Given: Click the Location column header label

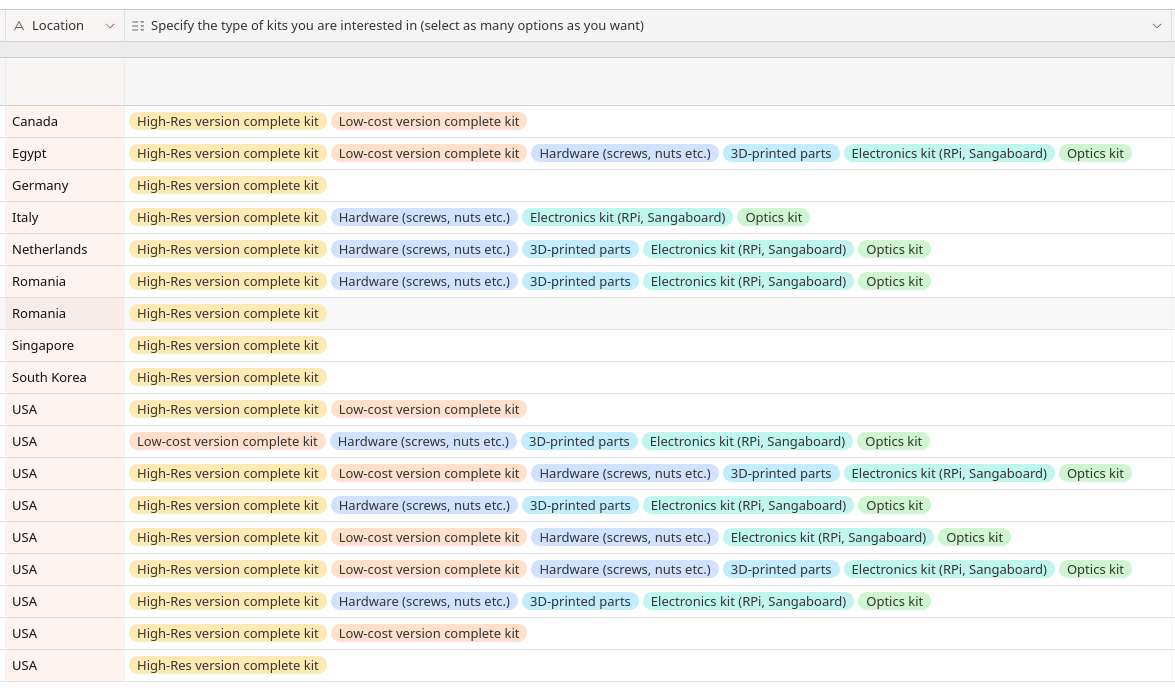Looking at the screenshot, I should tap(58, 26).
